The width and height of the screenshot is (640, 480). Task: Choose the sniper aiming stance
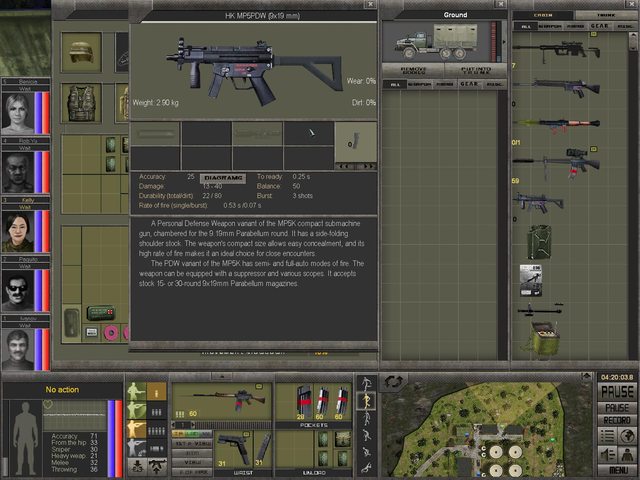pos(136,447)
